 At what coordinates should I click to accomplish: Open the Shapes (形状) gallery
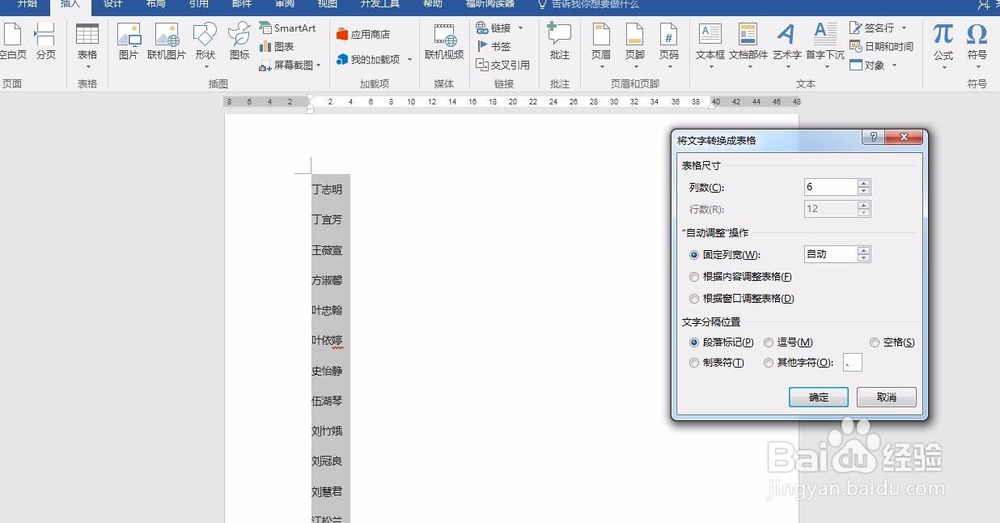click(205, 45)
